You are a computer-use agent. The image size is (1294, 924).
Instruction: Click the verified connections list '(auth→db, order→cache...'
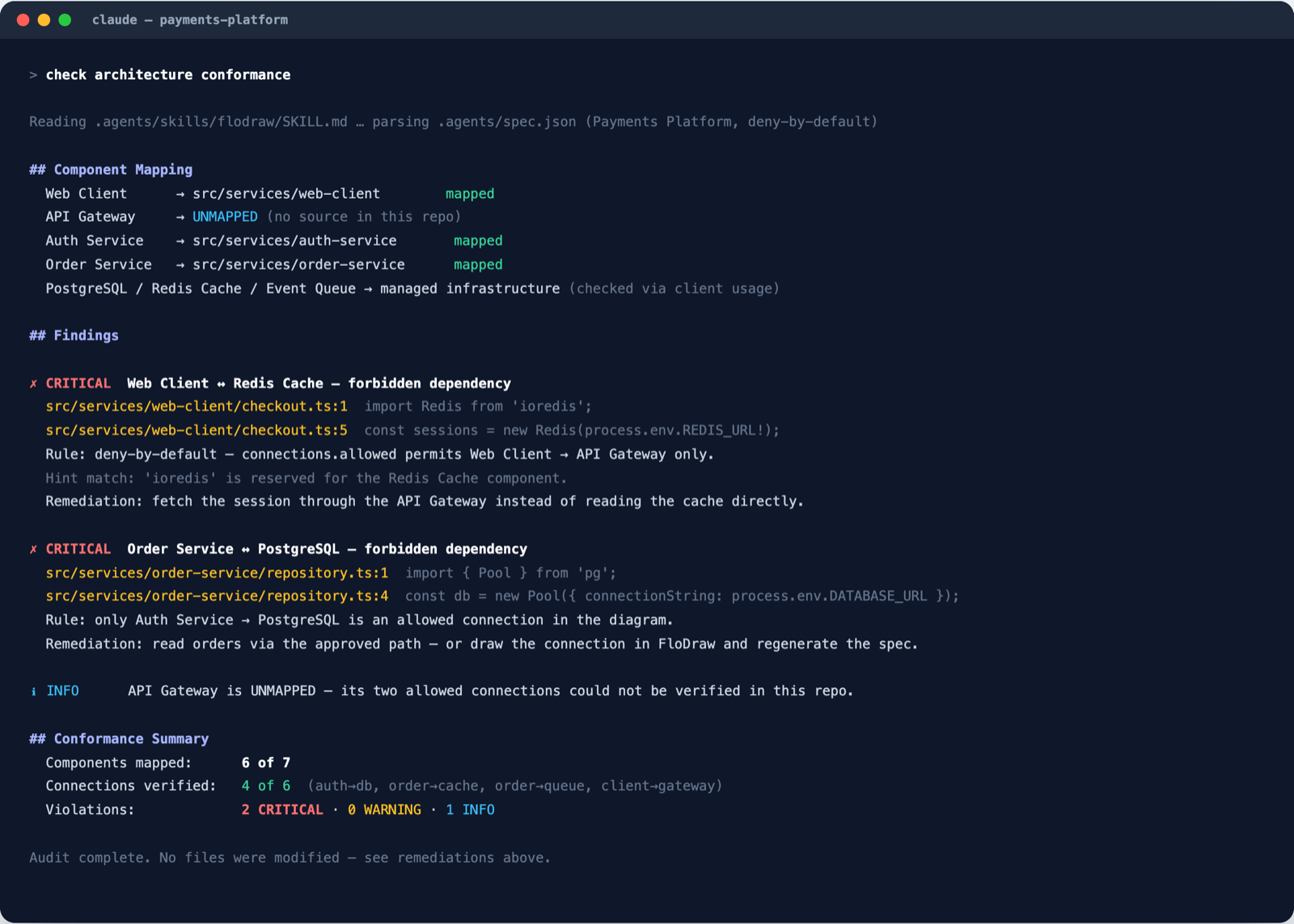tap(515, 786)
